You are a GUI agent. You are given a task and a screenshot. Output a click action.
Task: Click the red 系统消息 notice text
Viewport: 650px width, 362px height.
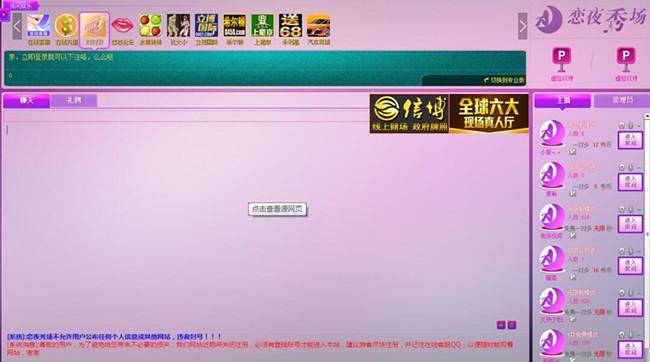coord(260,348)
